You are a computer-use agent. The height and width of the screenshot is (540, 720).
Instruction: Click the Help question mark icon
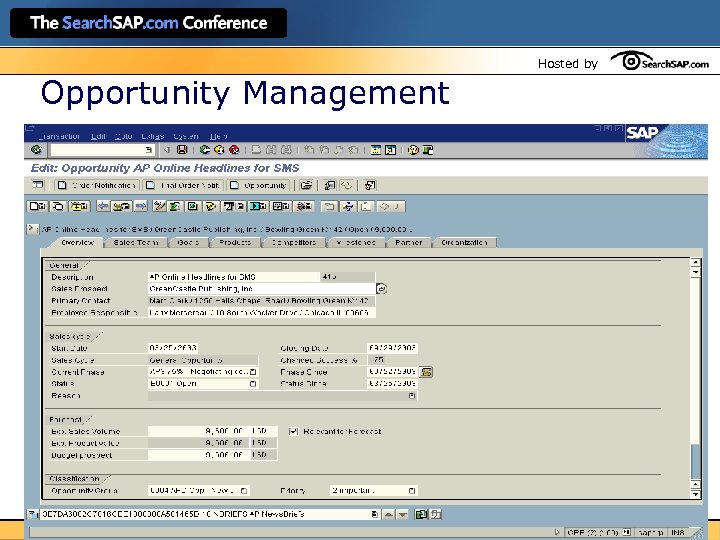413,150
